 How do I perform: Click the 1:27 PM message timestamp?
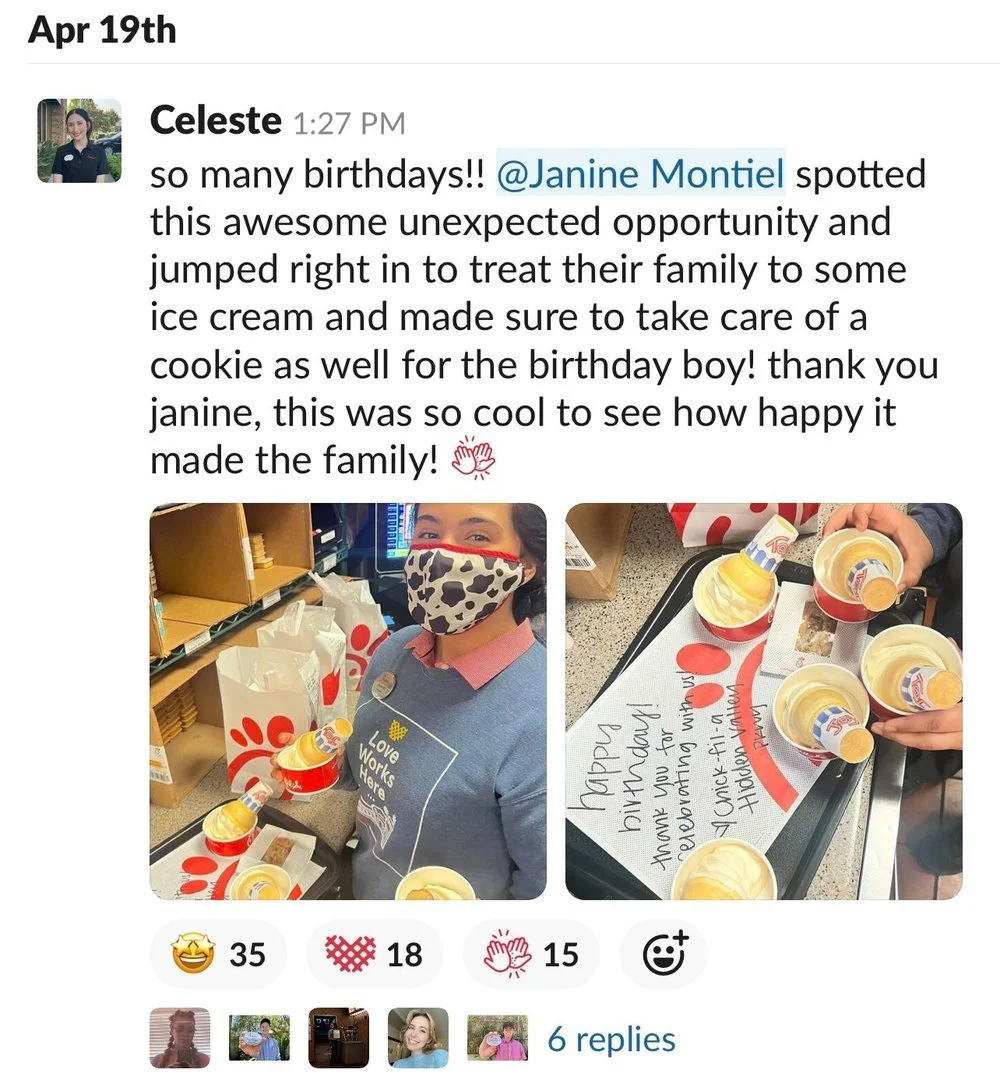tap(349, 123)
